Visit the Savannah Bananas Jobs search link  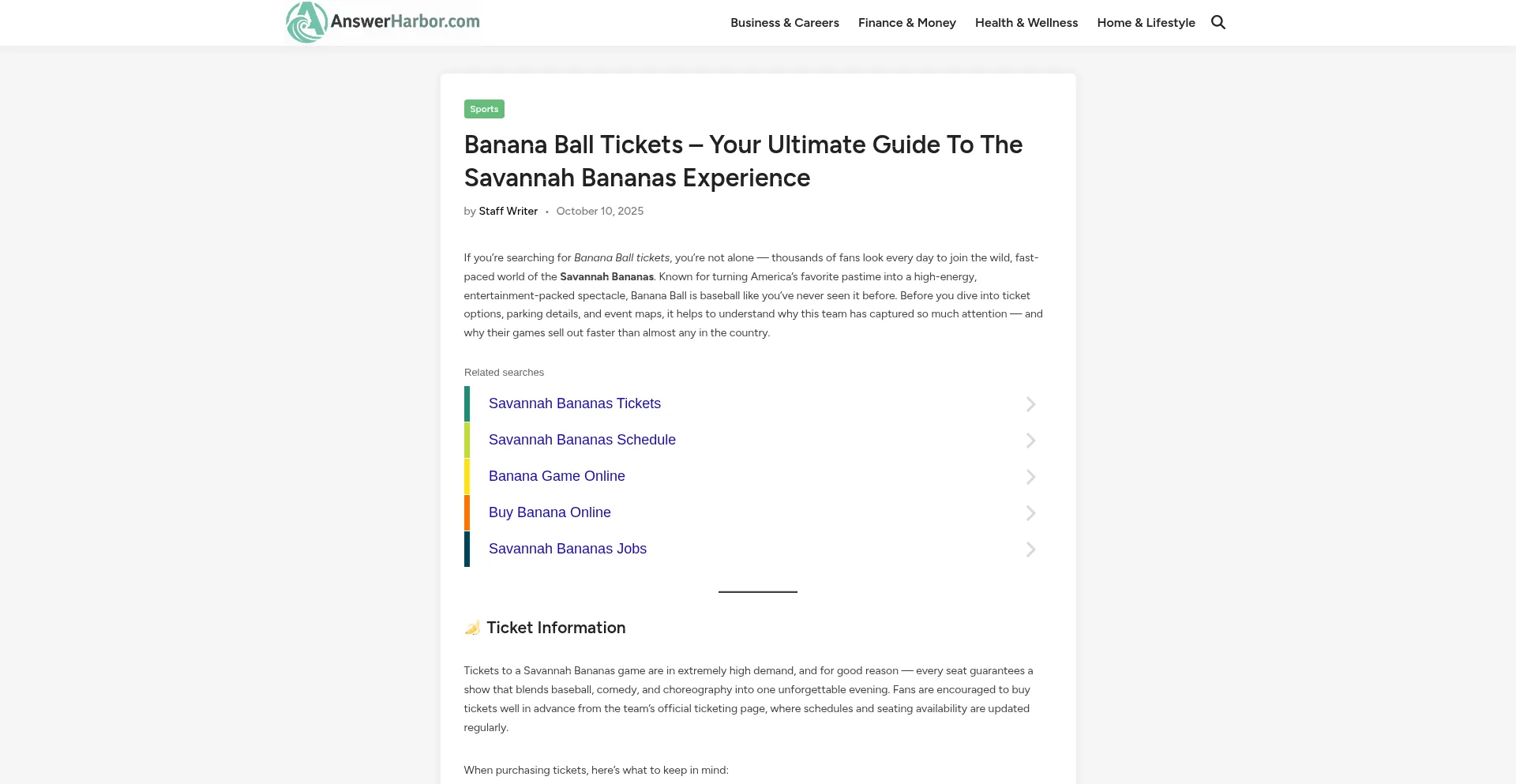tap(567, 549)
